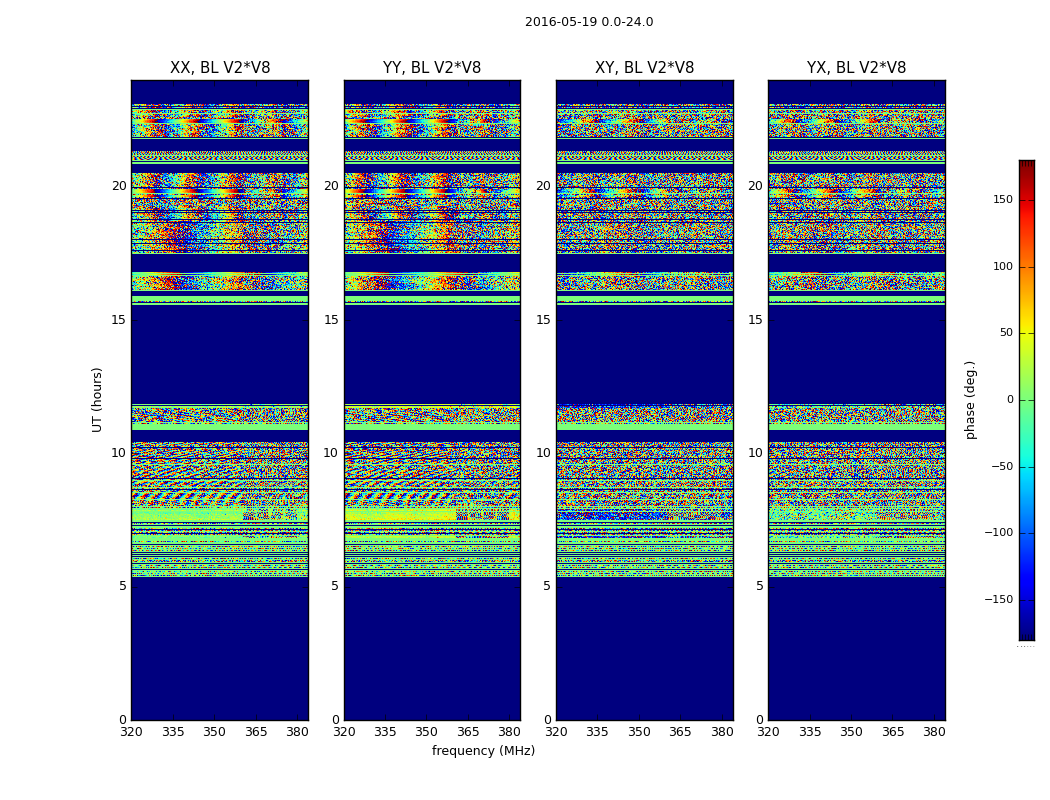The image size is (1050, 800).
Task: Click the "320" frequency tick under YX panel
Action: [769, 732]
